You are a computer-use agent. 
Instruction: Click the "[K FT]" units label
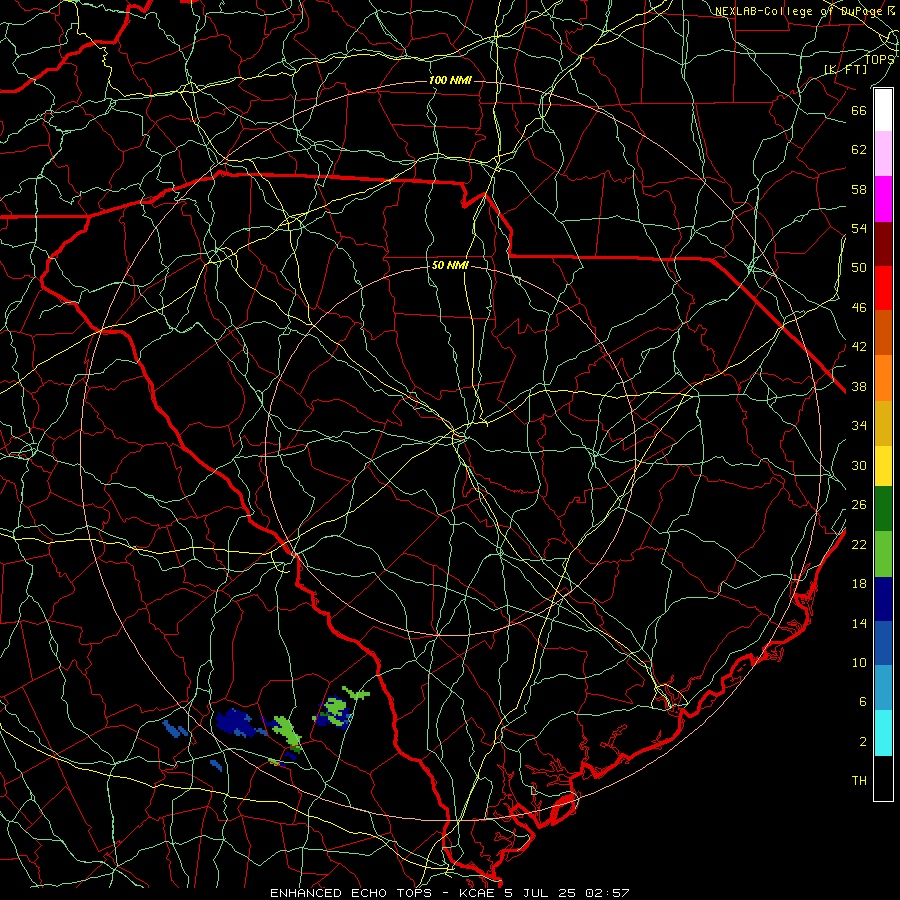tap(845, 70)
